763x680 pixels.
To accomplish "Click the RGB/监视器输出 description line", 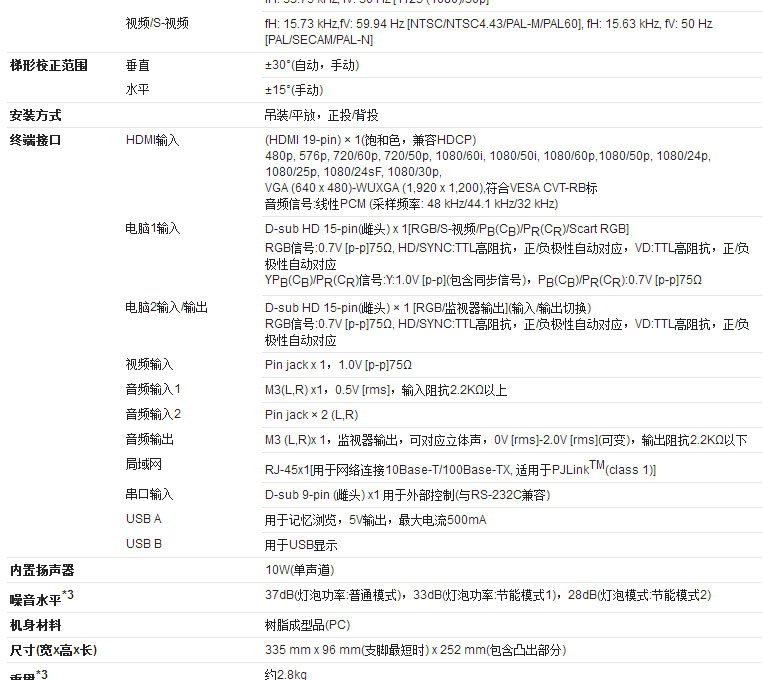I will [x=428, y=308].
